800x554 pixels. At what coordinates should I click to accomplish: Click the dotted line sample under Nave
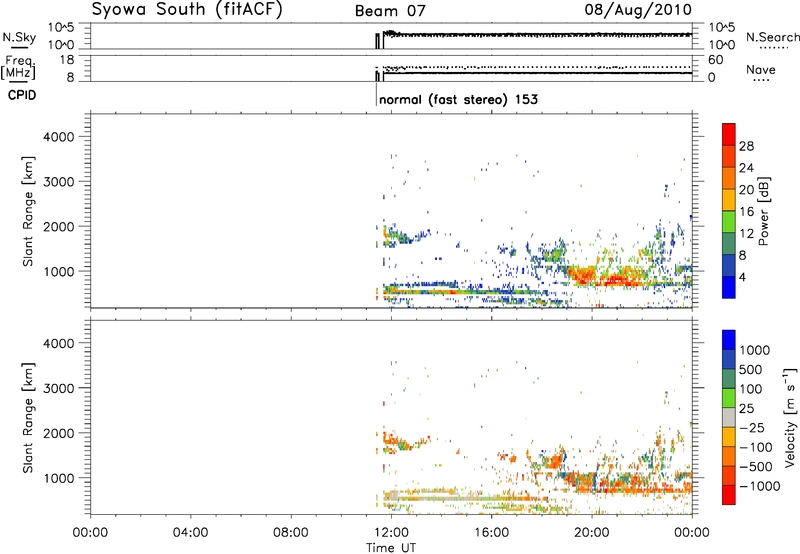[x=761, y=80]
